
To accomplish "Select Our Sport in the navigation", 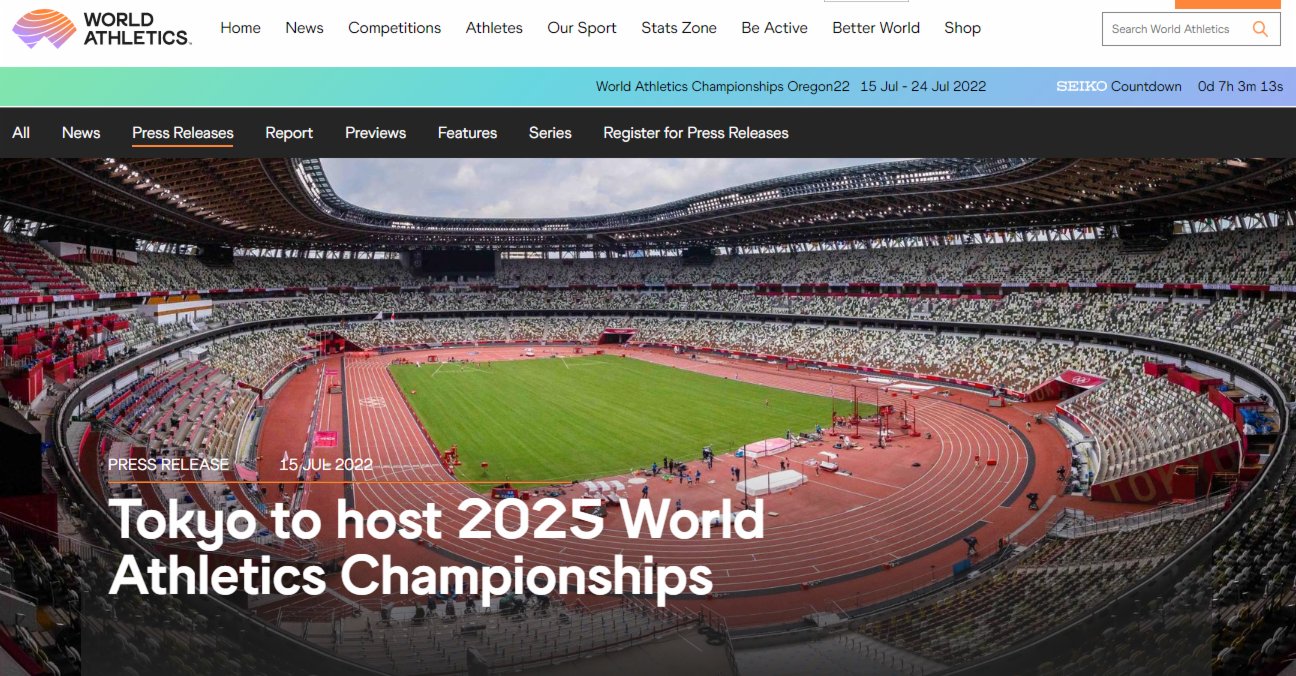I will pyautogui.click(x=582, y=28).
